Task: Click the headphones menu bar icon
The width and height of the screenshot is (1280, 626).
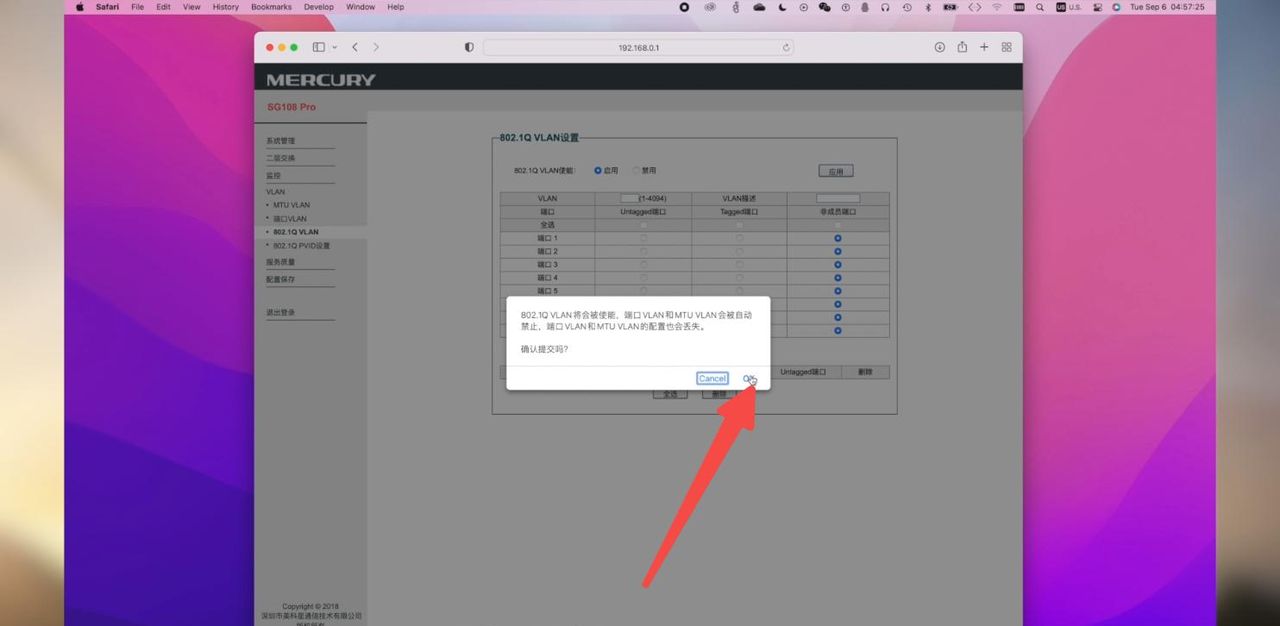Action: click(886, 7)
